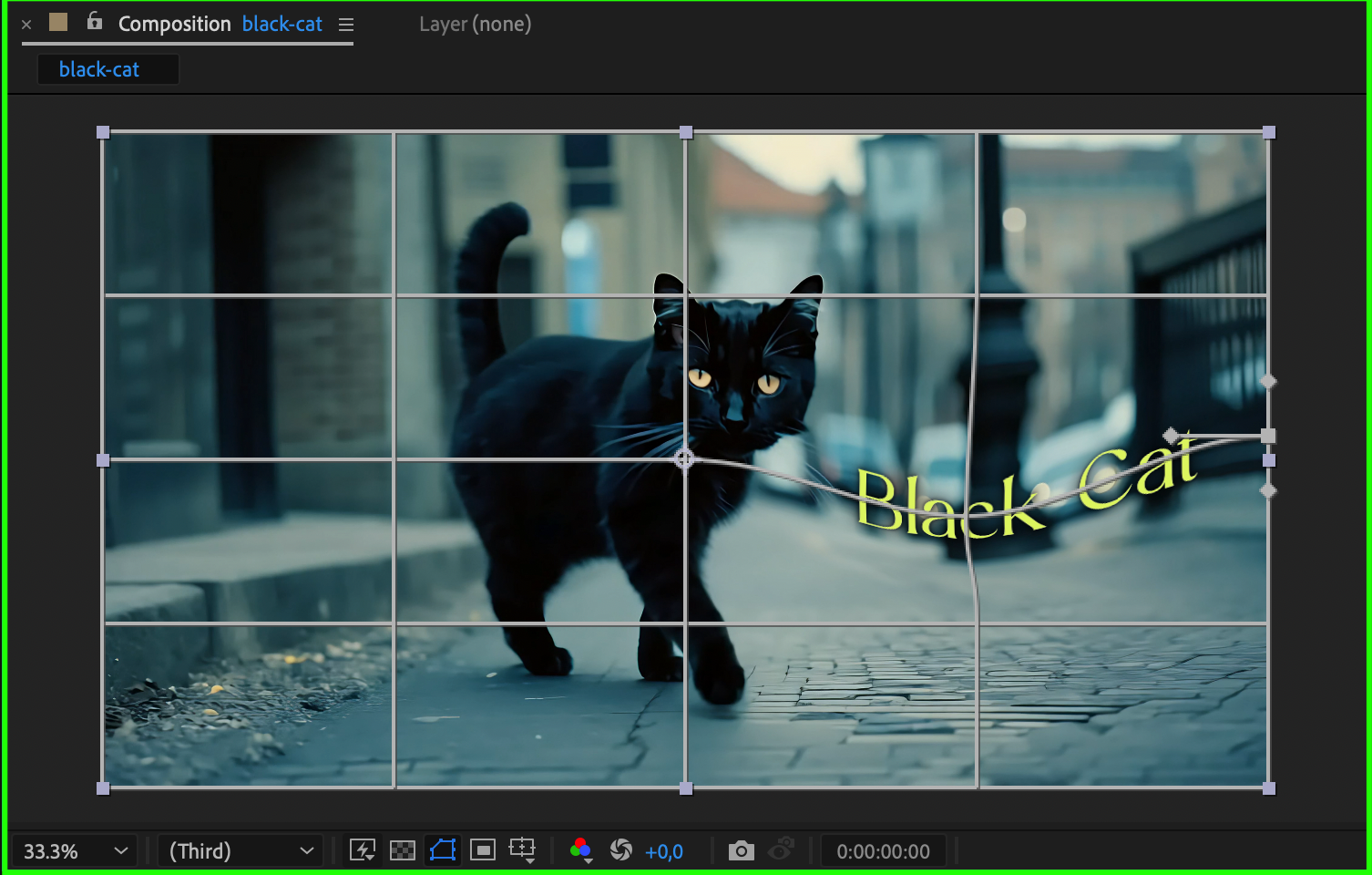1372x875 pixels.
Task: Open the Composition panel hamburger menu
Action: tap(346, 25)
